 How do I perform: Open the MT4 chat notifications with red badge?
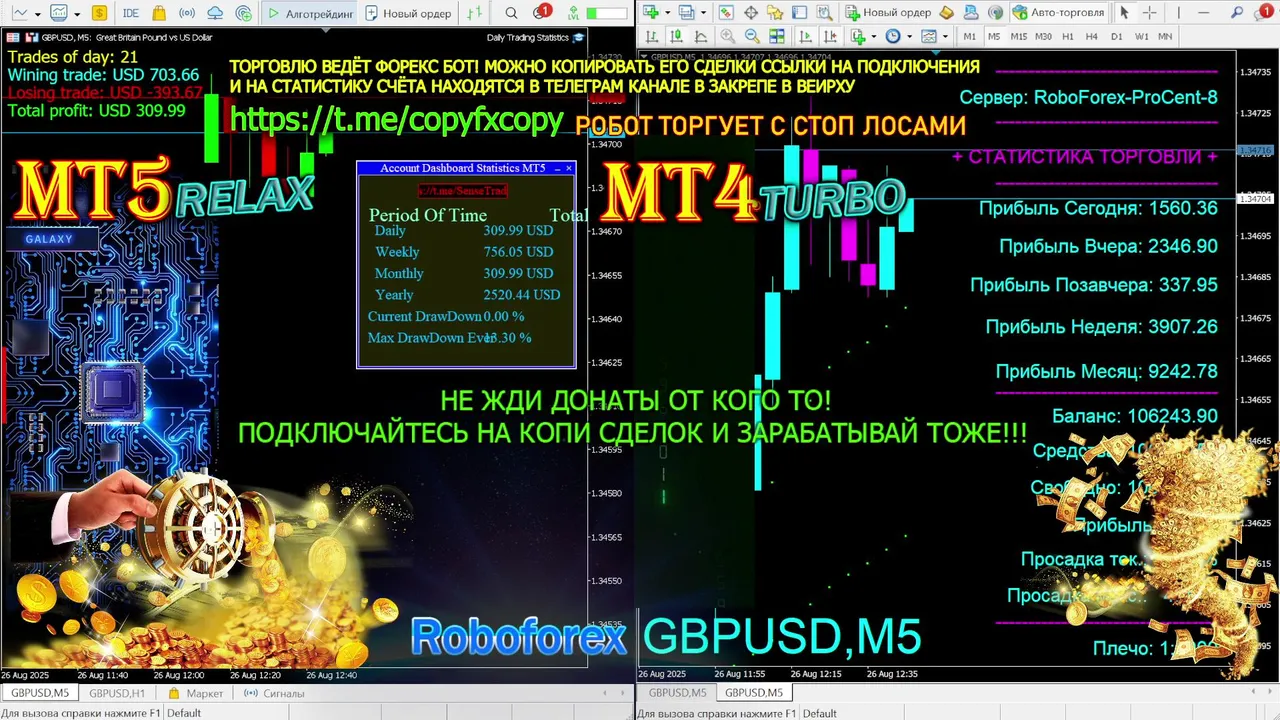1264,11
